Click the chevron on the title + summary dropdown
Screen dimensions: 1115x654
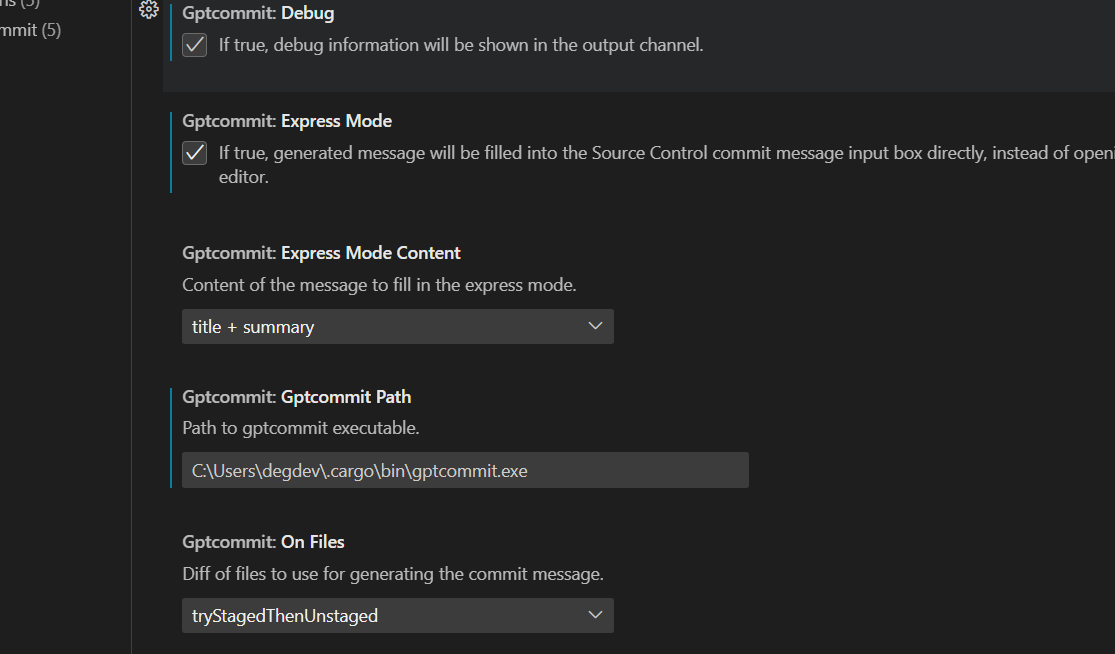tap(595, 326)
